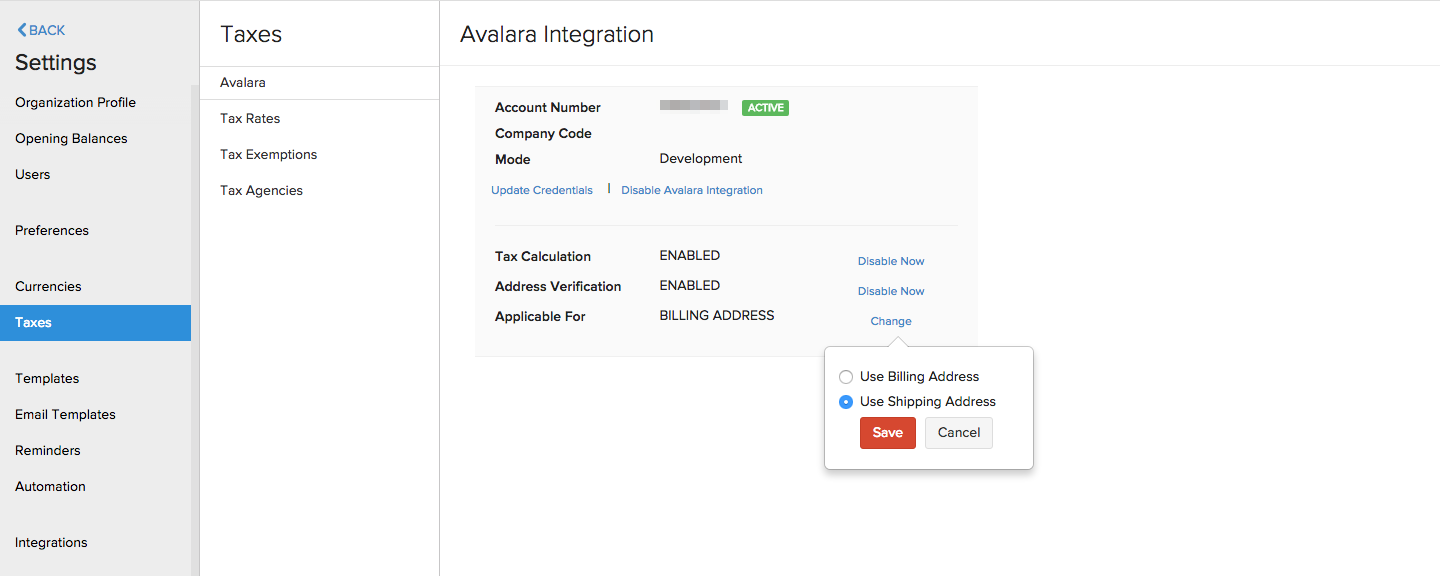Open Organization Profile settings
Viewport: 1440px width, 576px height.
[x=74, y=102]
